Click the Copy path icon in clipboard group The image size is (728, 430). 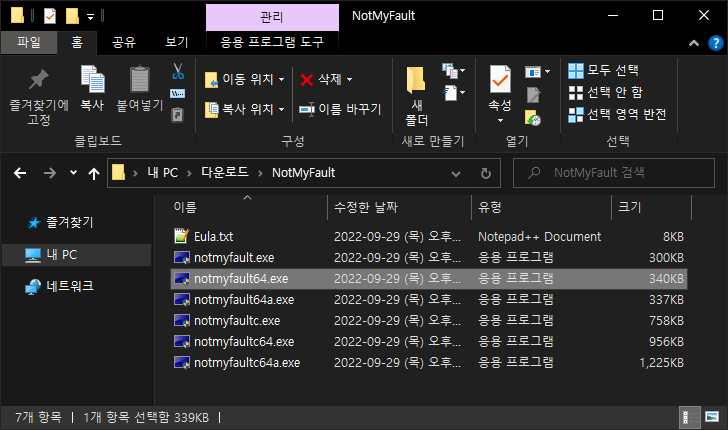pos(178,93)
